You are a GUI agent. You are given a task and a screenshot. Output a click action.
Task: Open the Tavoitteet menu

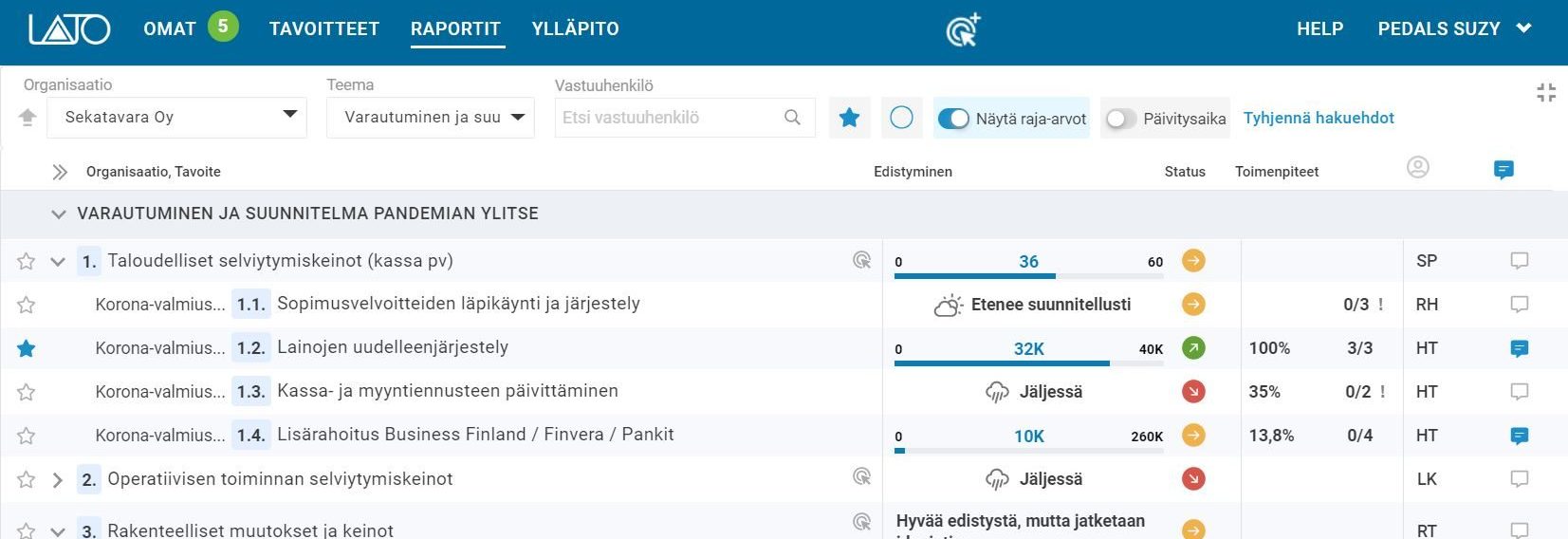point(323,28)
